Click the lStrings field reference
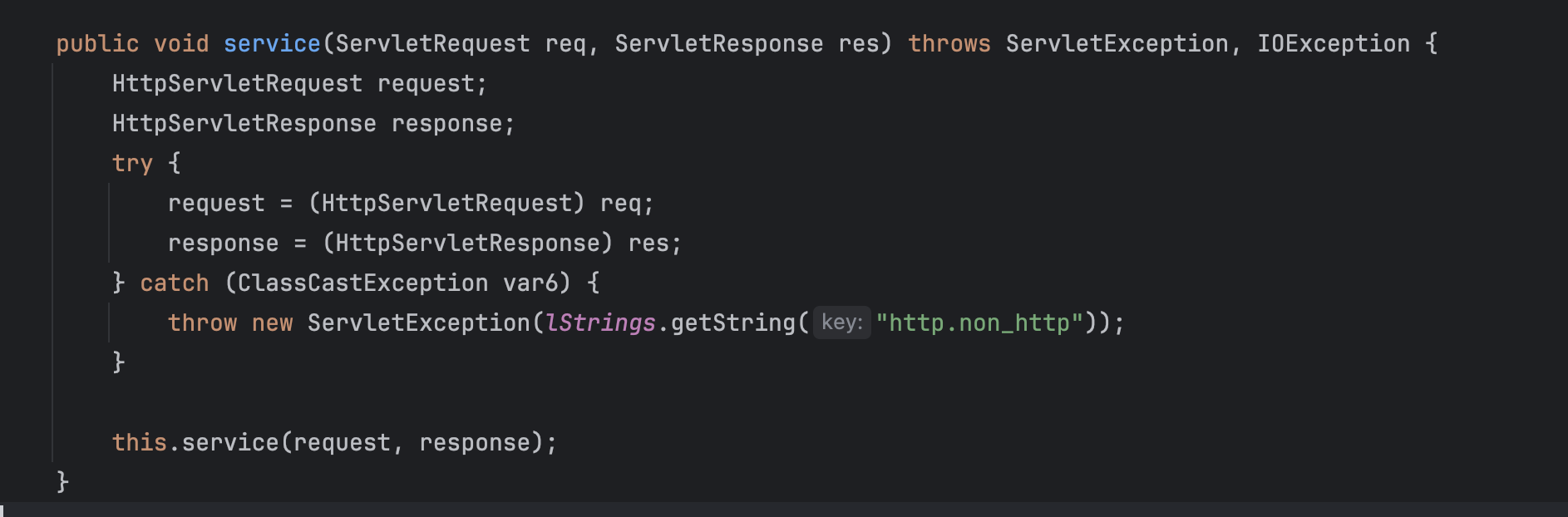The width and height of the screenshot is (1568, 517). click(x=600, y=323)
